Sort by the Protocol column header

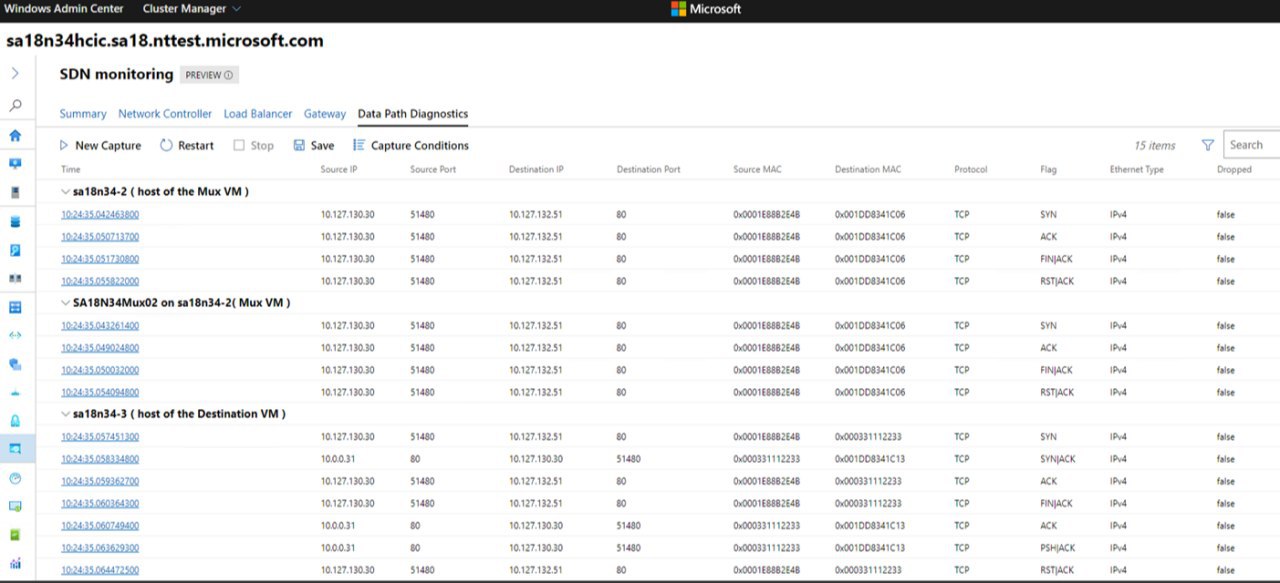pyautogui.click(x=970, y=170)
